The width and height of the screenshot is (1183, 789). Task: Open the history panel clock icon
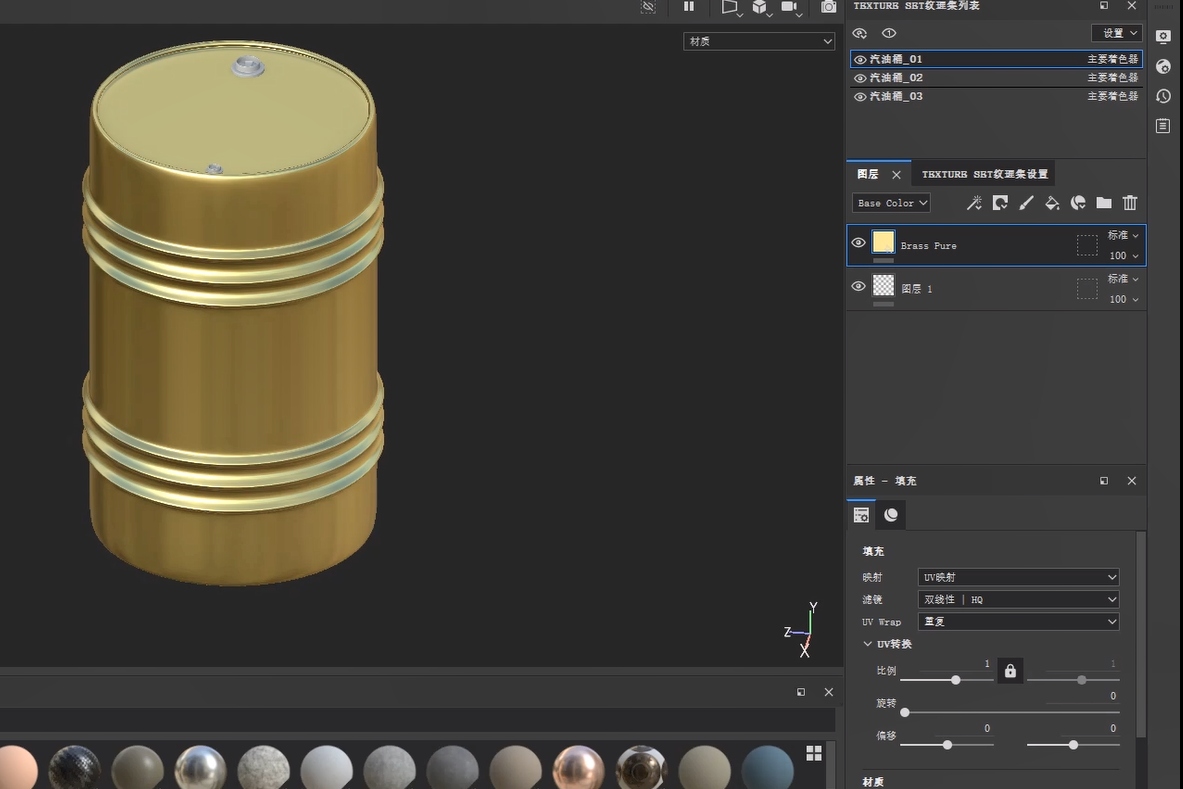tap(1163, 96)
